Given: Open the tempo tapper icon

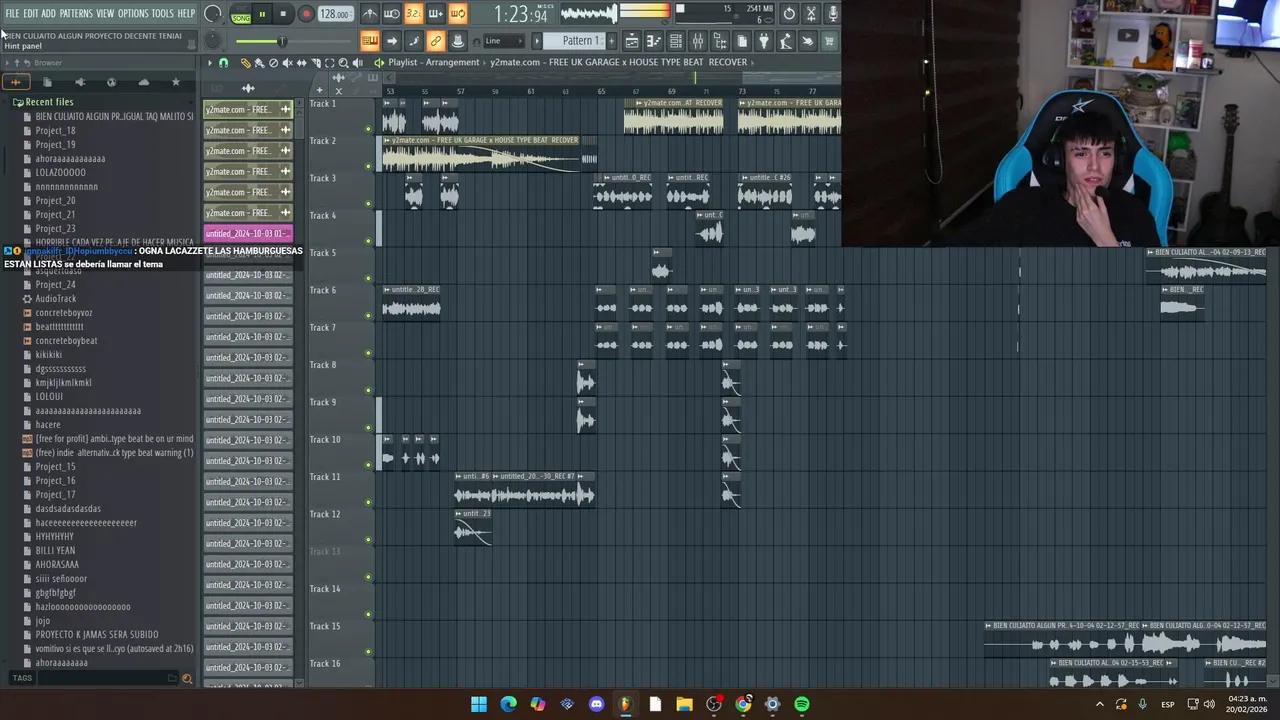Looking at the screenshot, I should (x=786, y=41).
